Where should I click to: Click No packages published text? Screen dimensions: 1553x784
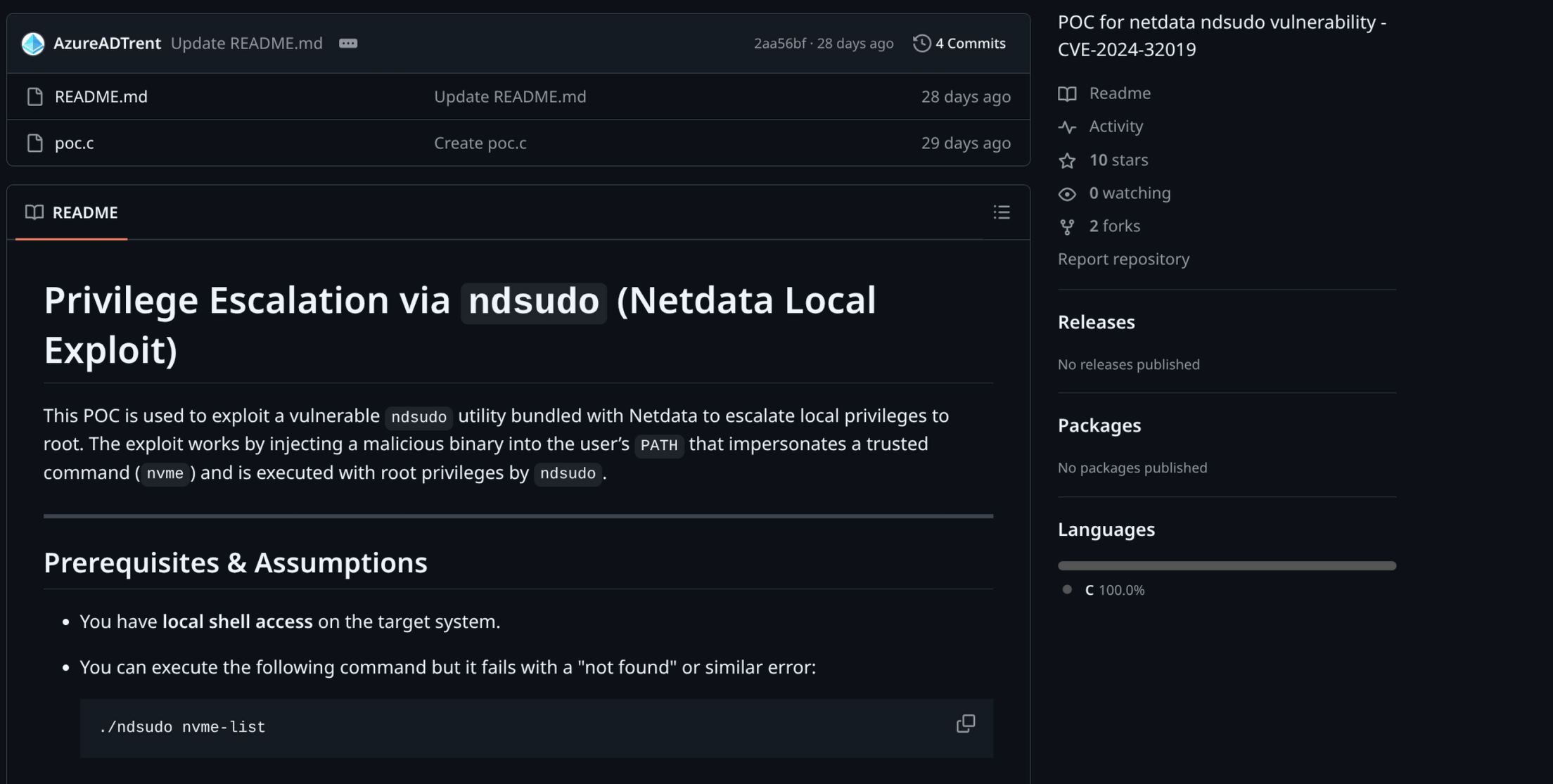point(1132,468)
